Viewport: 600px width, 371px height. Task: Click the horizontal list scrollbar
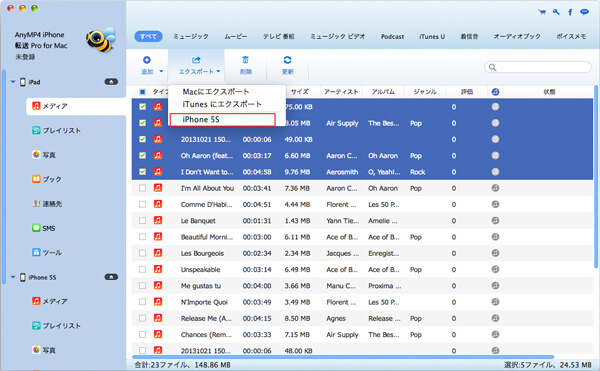[x=343, y=357]
